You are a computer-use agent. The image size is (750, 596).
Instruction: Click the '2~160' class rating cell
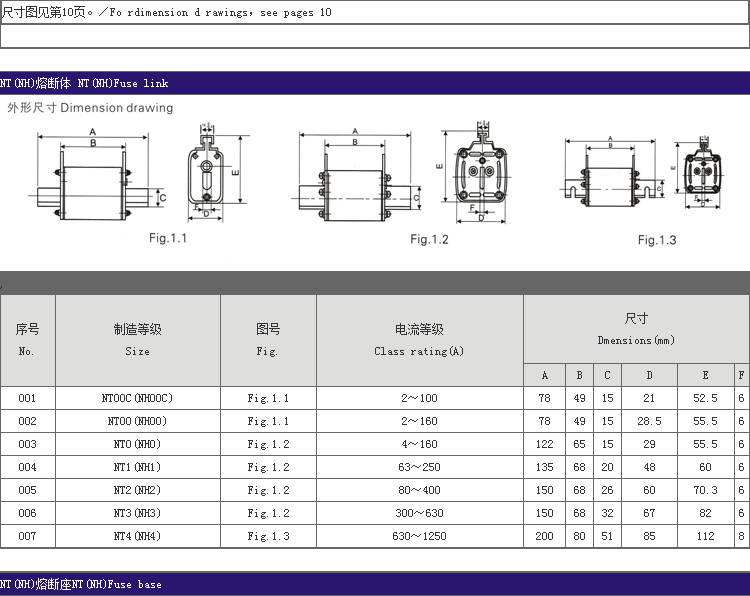419,421
